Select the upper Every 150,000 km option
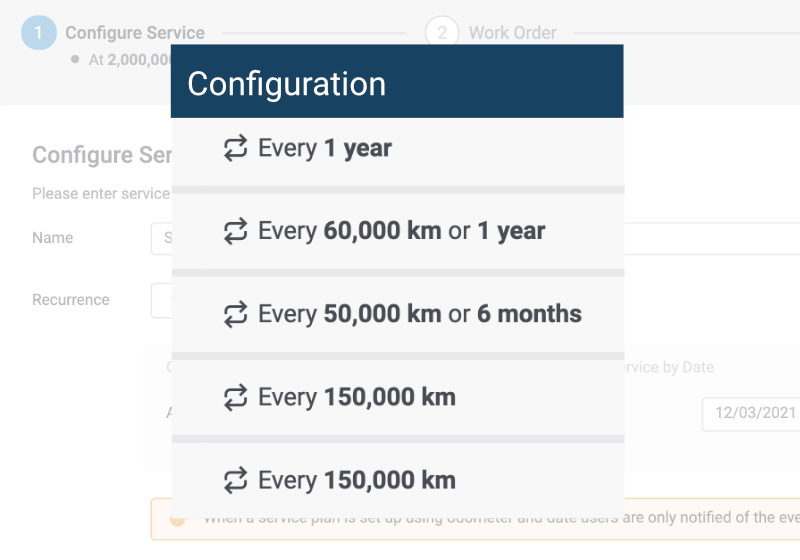This screenshot has width=800, height=560. (x=397, y=398)
